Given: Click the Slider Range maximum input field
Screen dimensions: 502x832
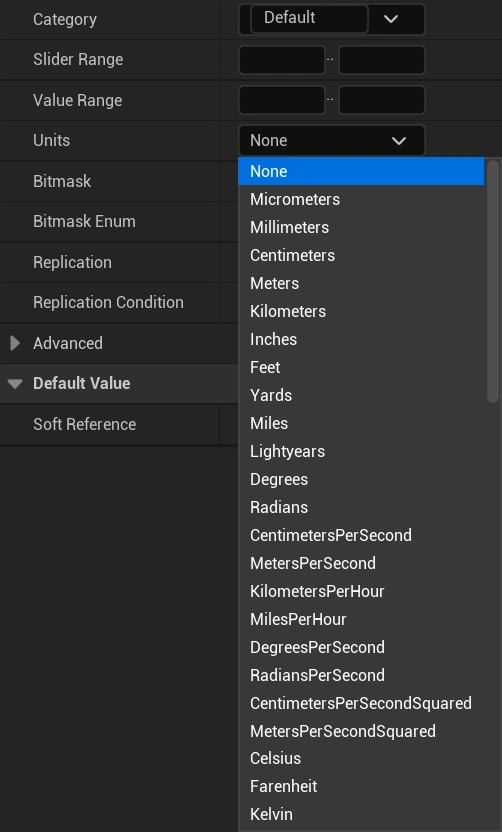Looking at the screenshot, I should (382, 59).
